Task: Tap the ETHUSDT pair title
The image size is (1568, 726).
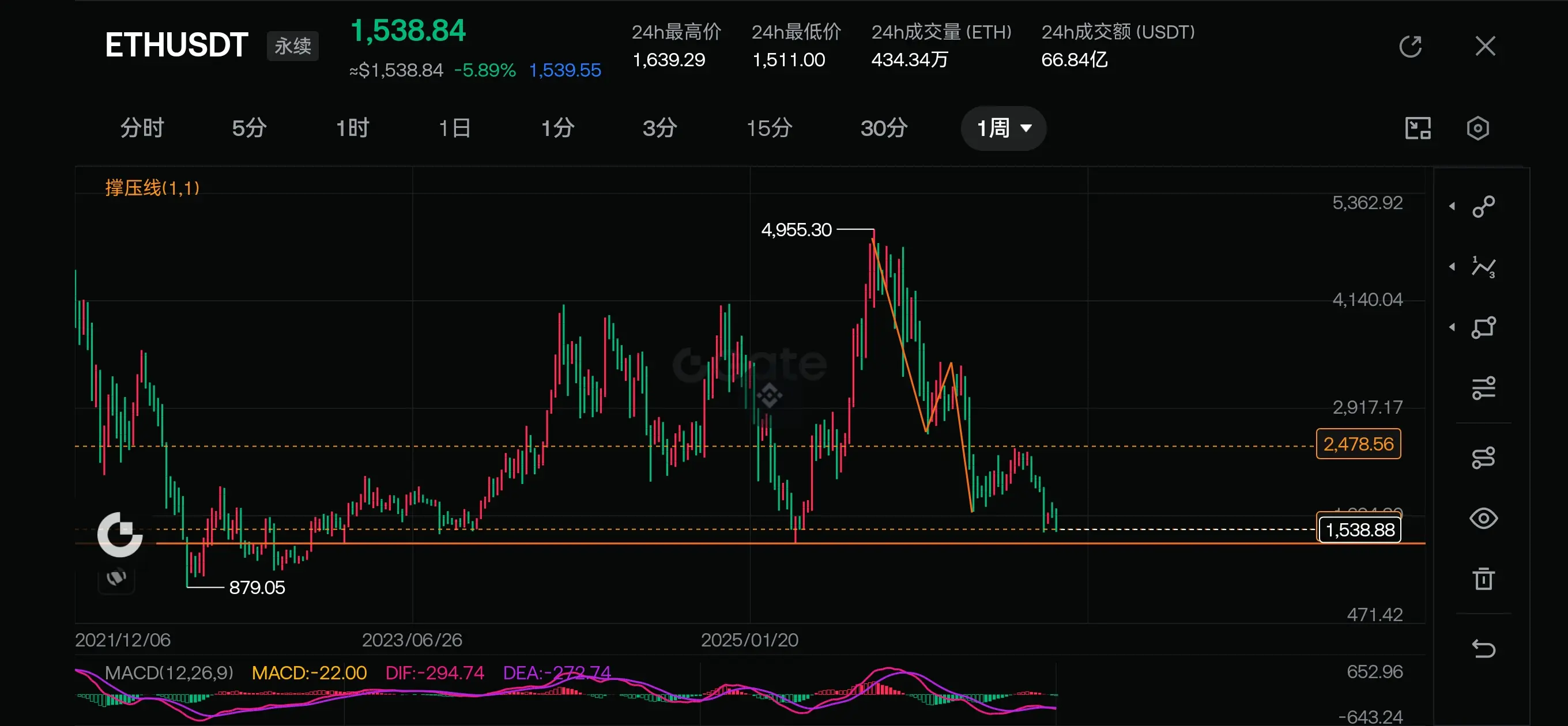Action: coord(176,45)
